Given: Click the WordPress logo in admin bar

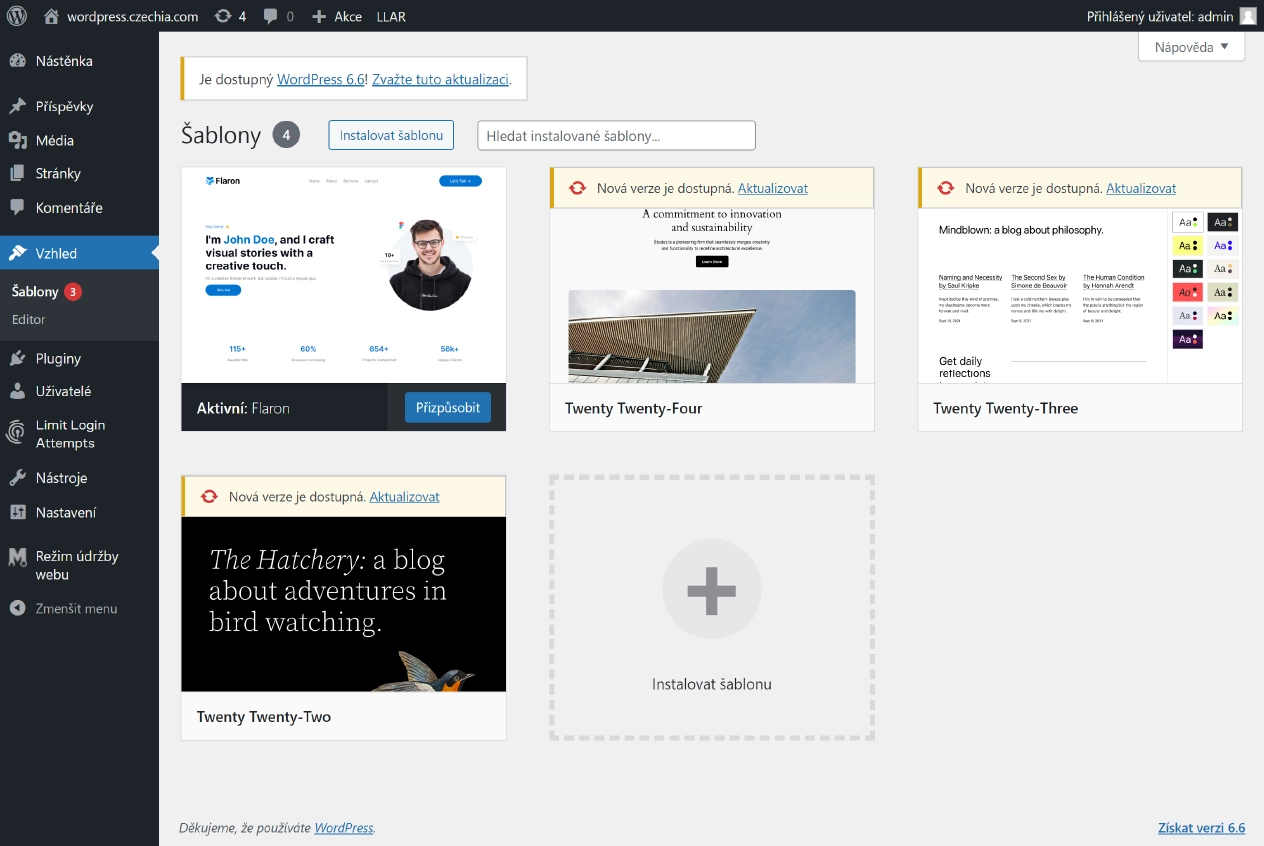Looking at the screenshot, I should click(17, 16).
